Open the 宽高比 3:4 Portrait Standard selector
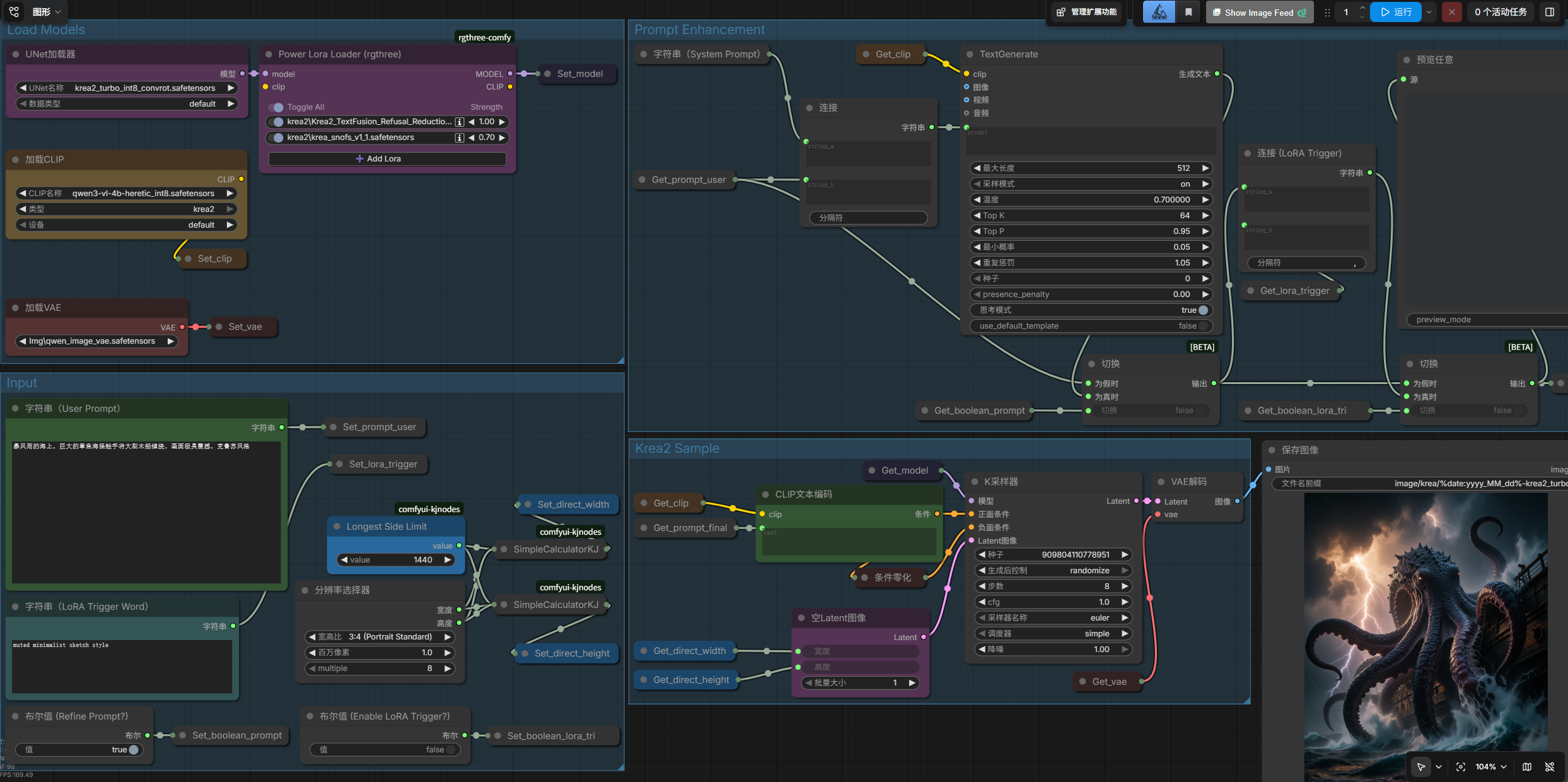The width and height of the screenshot is (1568, 782). tap(380, 637)
